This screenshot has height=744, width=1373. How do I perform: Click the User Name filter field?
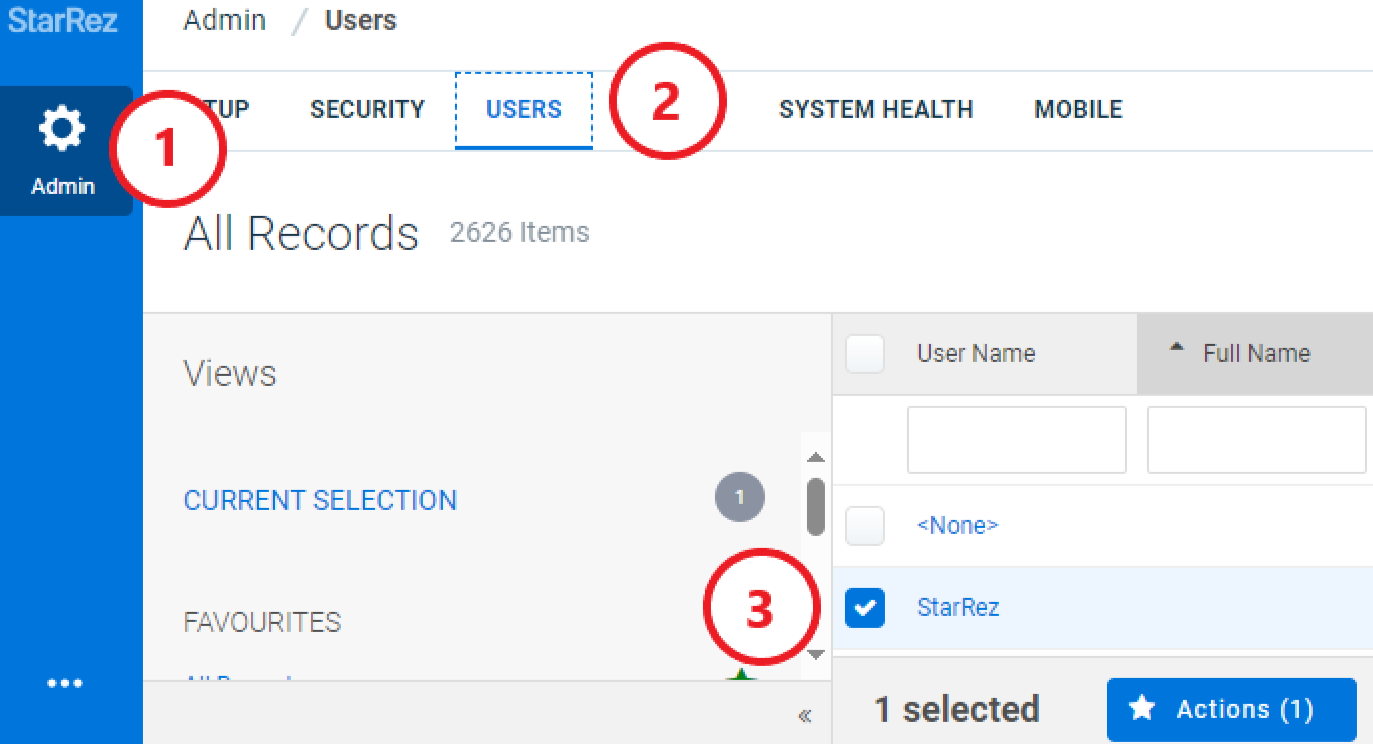click(x=1016, y=440)
